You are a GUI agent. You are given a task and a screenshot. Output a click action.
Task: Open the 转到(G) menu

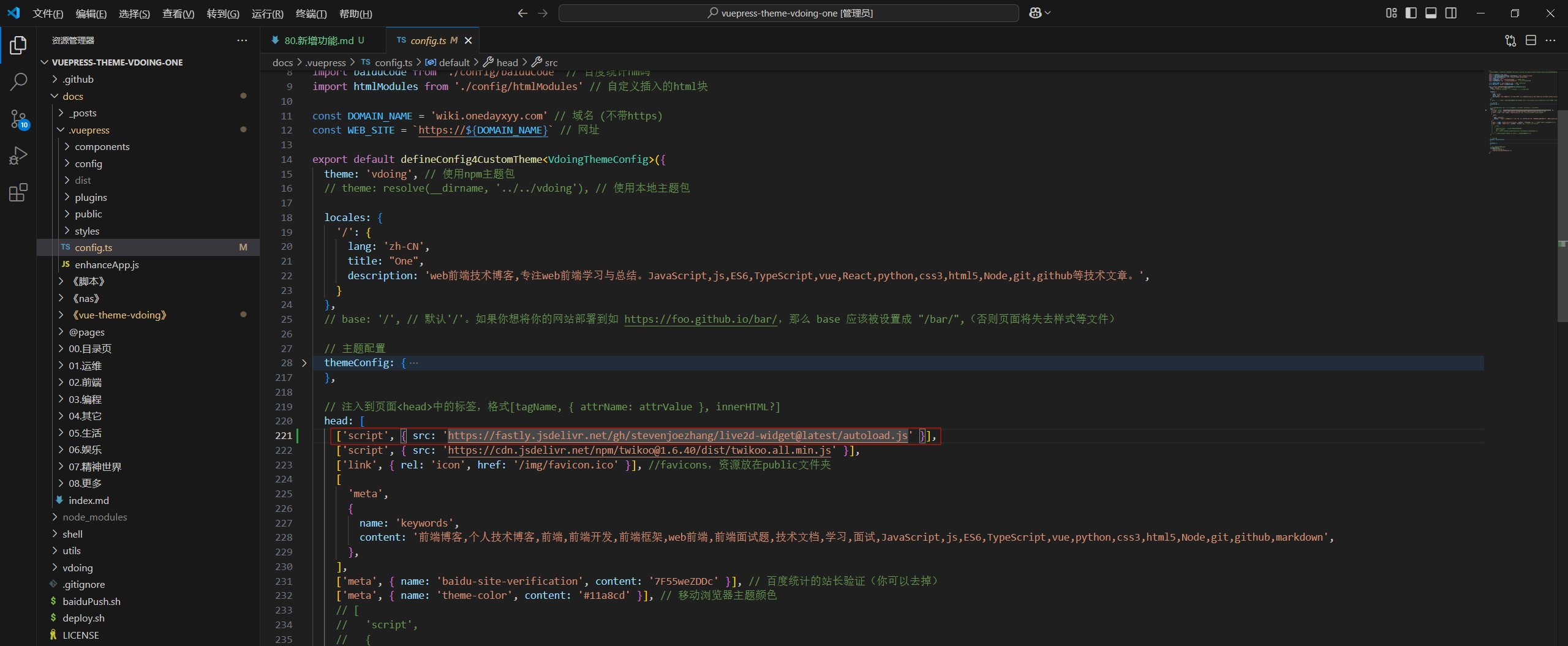pos(223,13)
